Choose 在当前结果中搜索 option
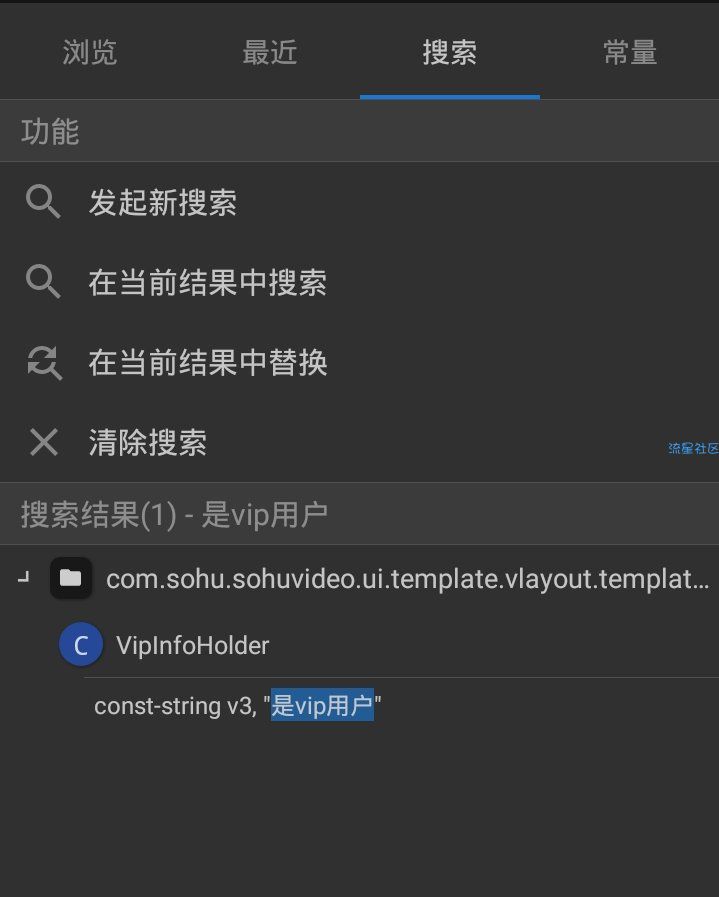 [359, 282]
